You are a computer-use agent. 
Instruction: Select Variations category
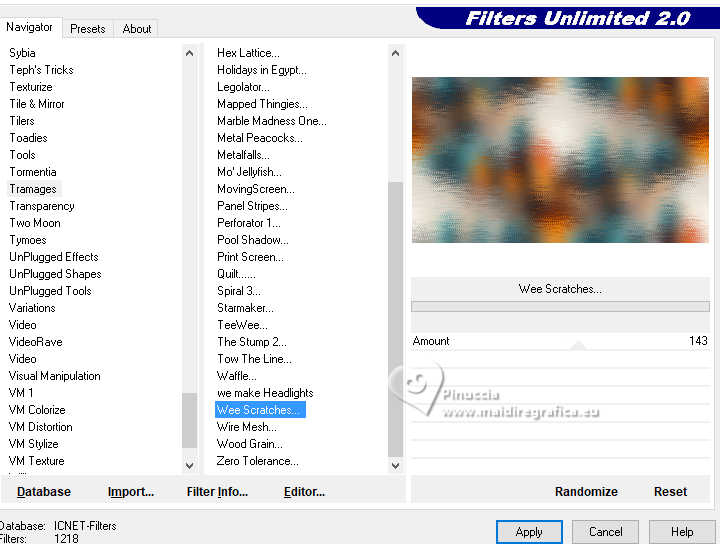32,308
